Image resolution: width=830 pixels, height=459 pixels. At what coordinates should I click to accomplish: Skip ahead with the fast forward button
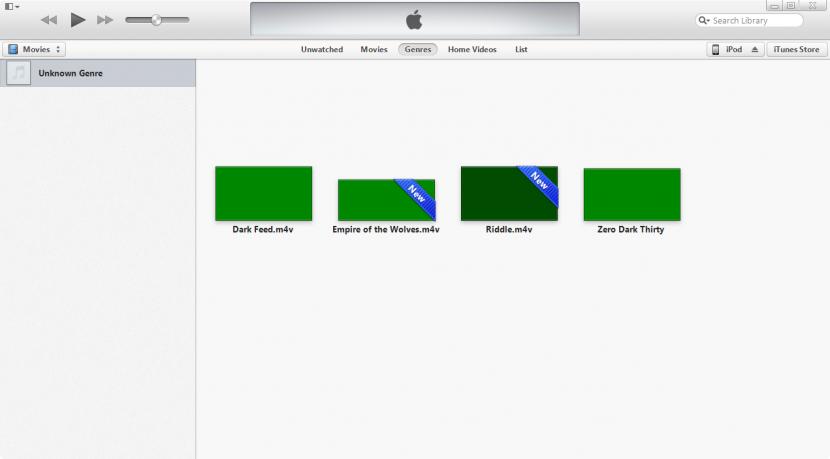point(105,20)
